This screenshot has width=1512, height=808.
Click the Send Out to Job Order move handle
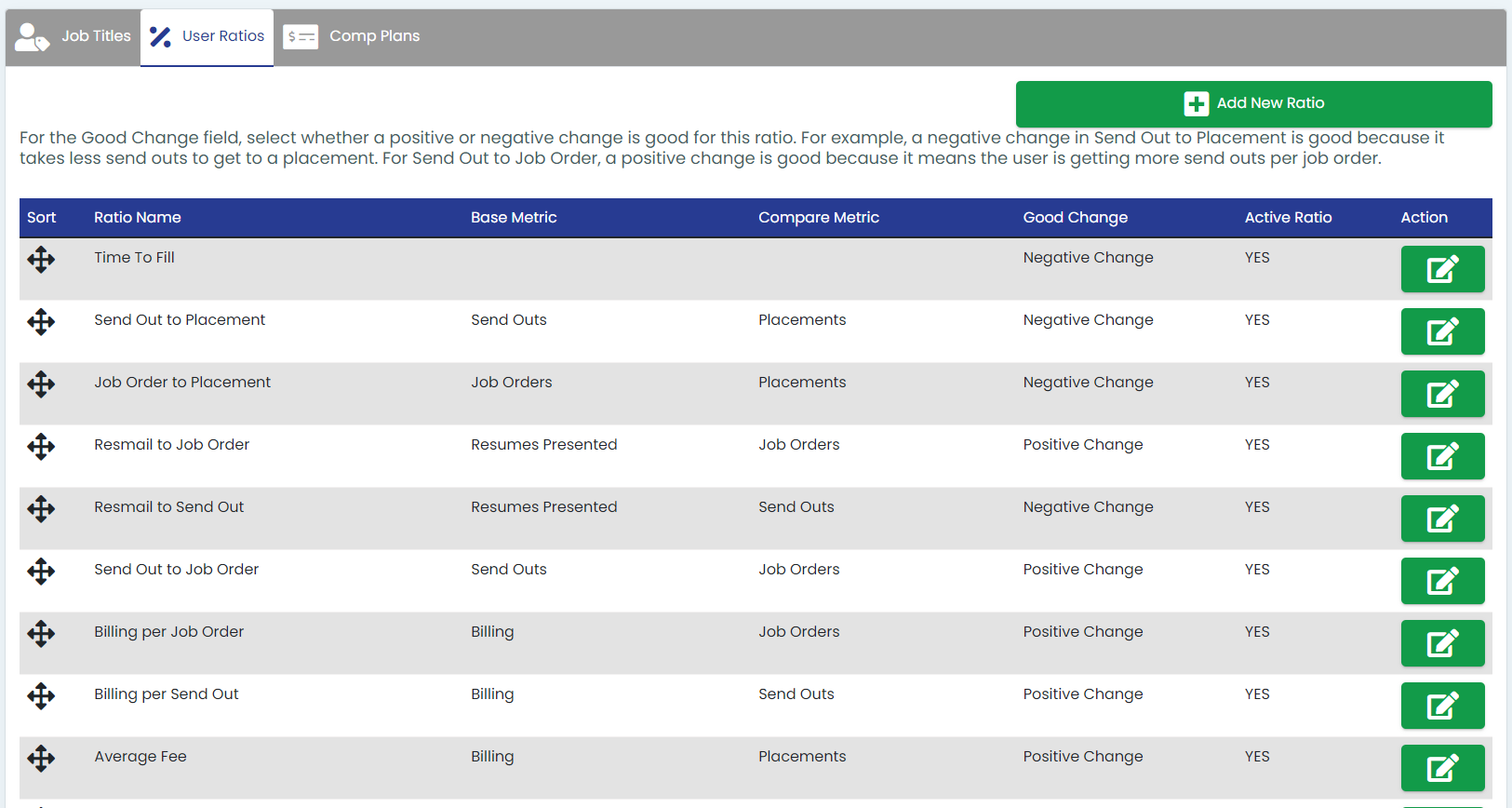pos(41,572)
